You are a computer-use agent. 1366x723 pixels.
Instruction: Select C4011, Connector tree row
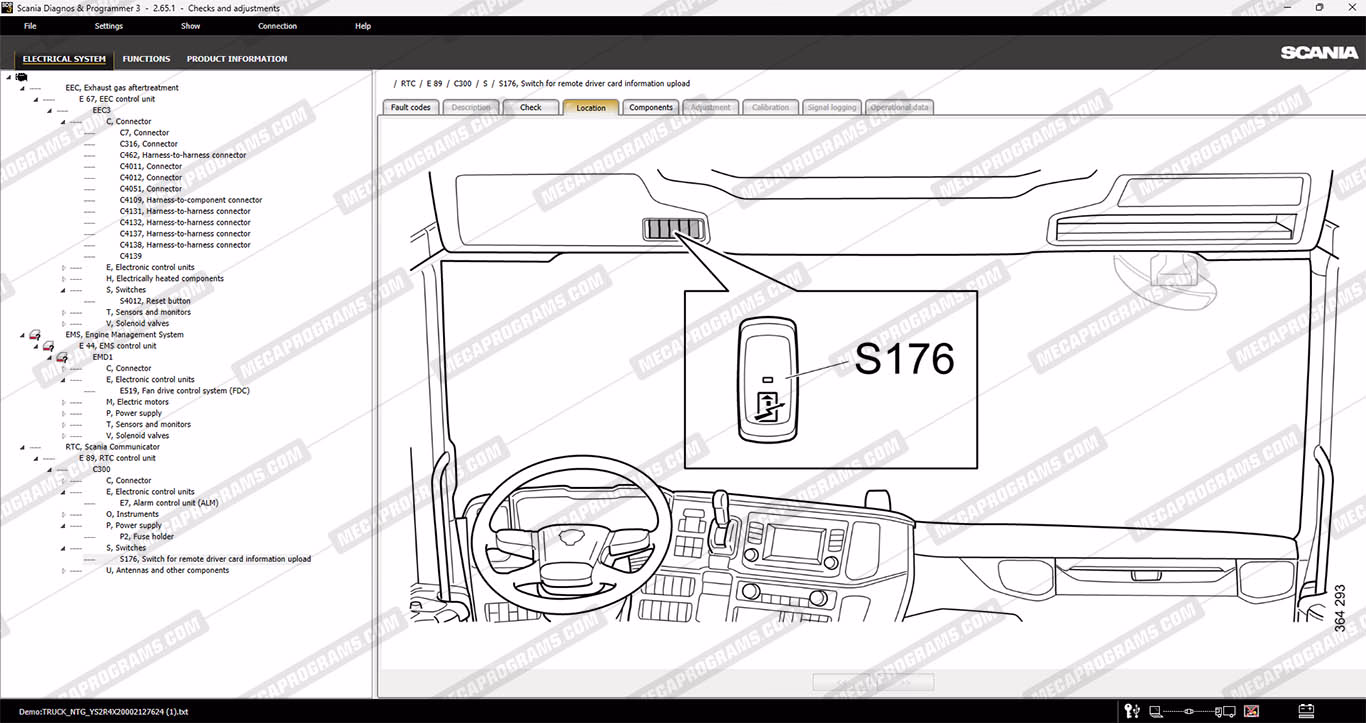151,166
